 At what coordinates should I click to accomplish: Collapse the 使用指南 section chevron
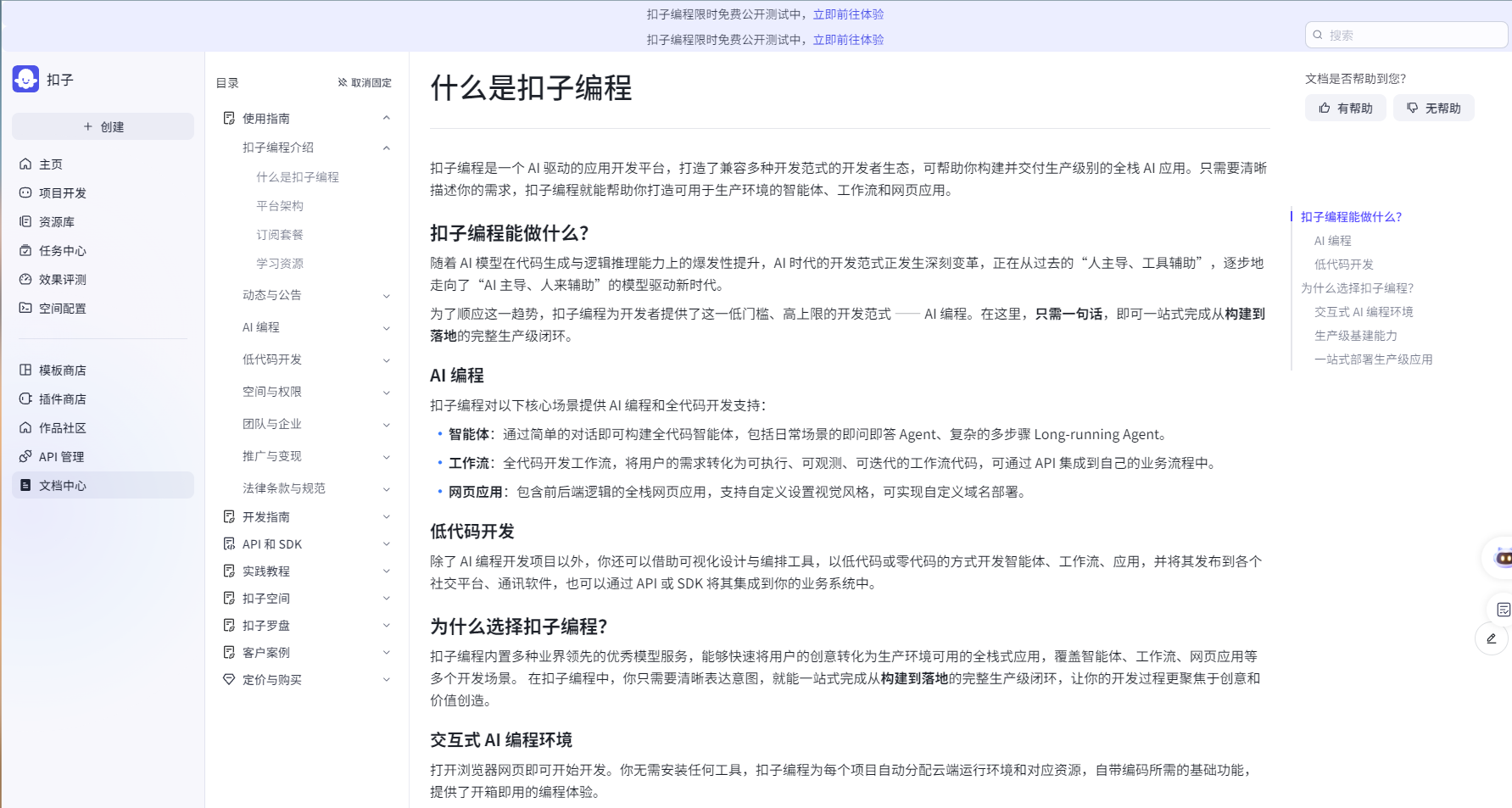click(x=387, y=118)
